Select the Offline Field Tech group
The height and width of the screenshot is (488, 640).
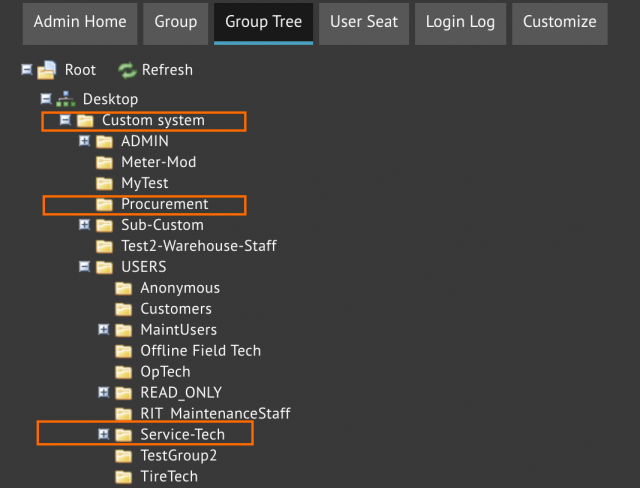click(200, 351)
